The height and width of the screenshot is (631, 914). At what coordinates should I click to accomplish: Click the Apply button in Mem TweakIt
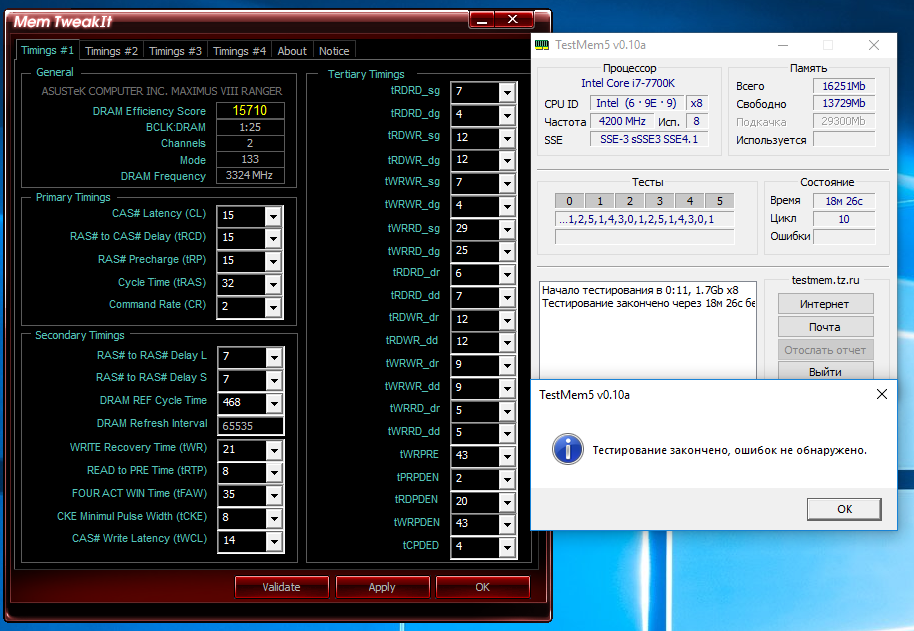(382, 587)
